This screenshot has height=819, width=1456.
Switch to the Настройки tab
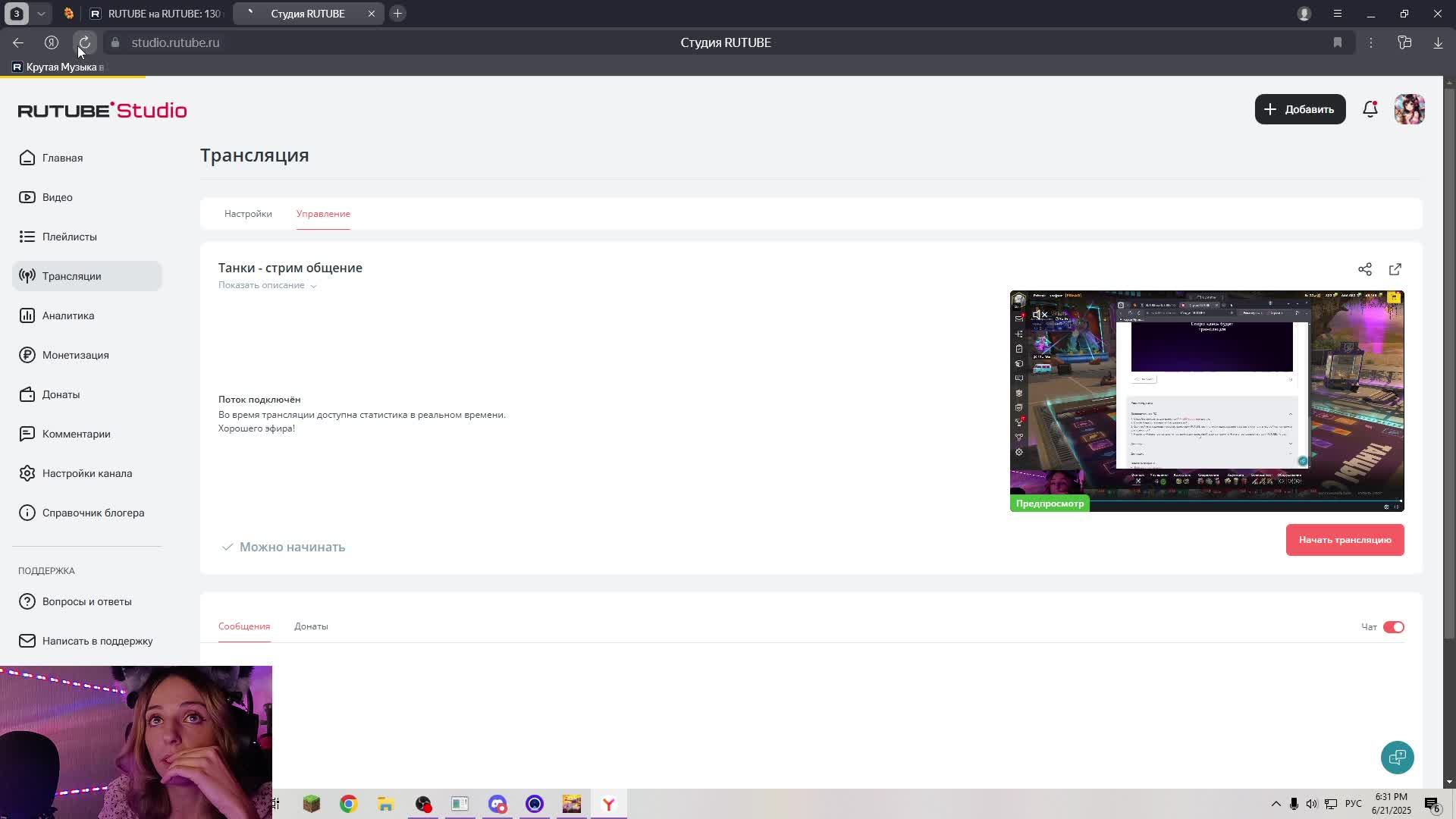(248, 214)
